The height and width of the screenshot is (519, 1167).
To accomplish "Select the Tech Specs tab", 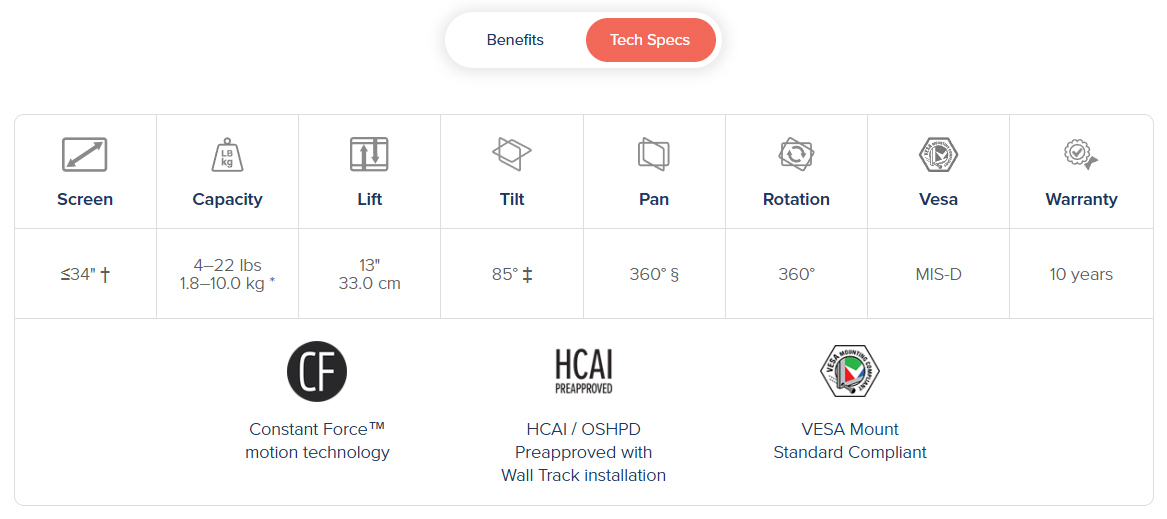I will coord(650,40).
